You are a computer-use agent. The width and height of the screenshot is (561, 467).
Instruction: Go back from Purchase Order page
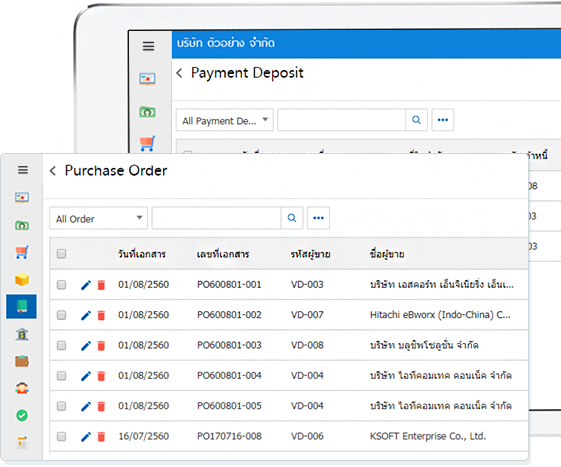click(x=53, y=171)
